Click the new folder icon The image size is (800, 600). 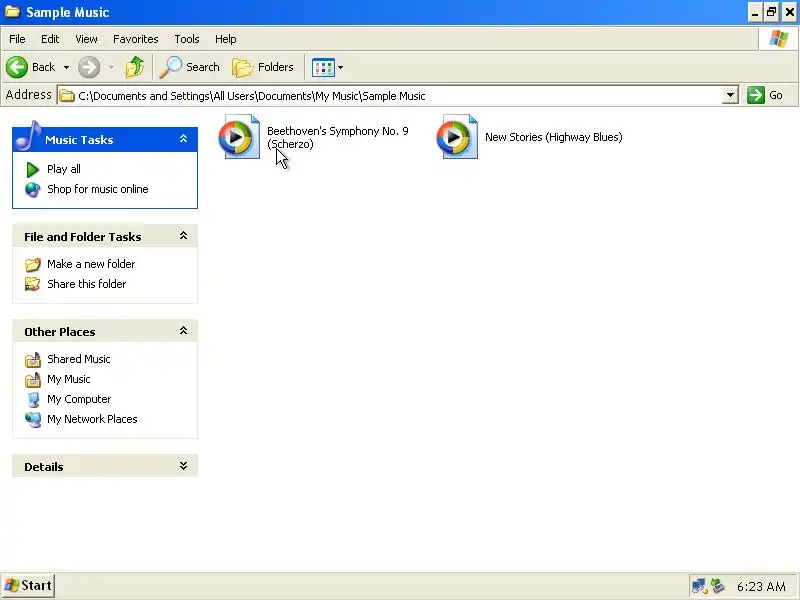[33, 264]
